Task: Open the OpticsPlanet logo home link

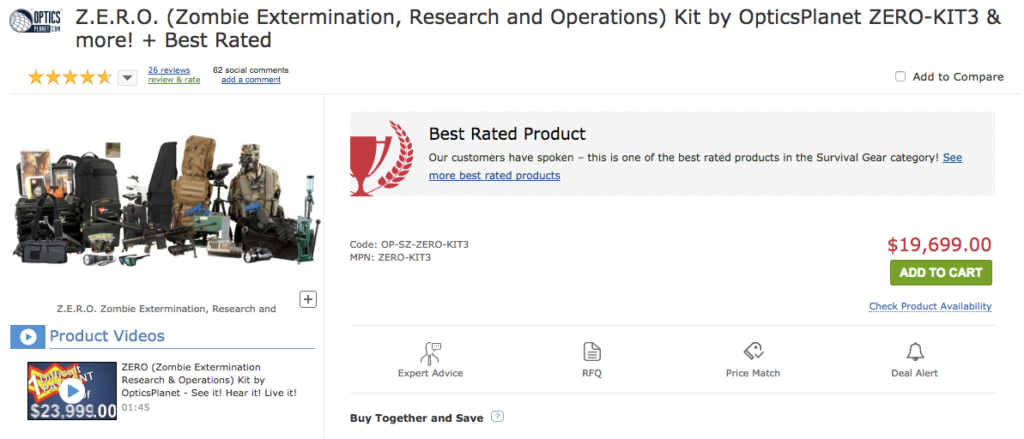Action: pos(35,21)
